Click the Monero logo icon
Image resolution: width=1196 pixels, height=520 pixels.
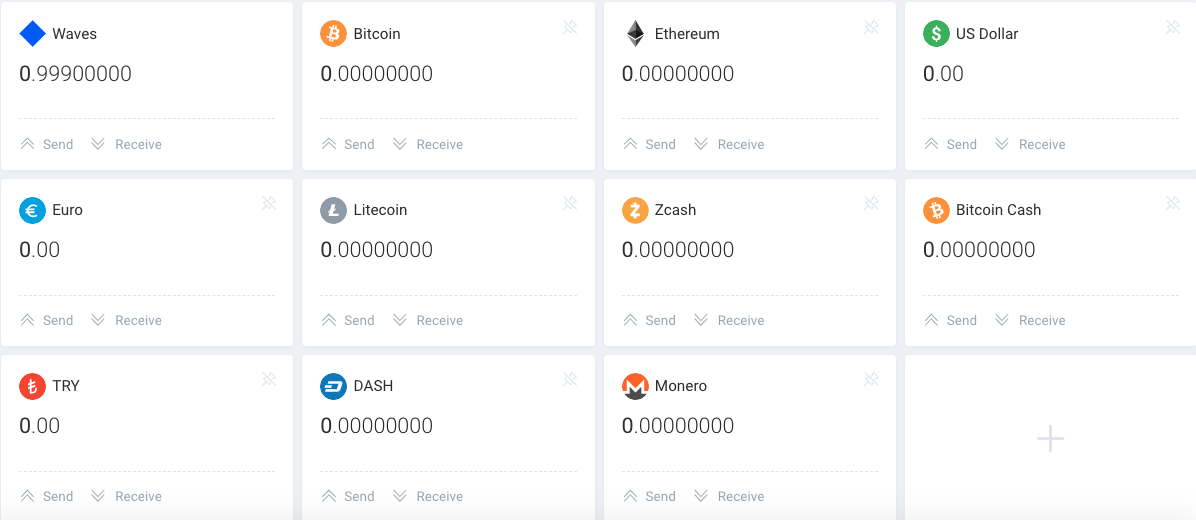tap(635, 386)
